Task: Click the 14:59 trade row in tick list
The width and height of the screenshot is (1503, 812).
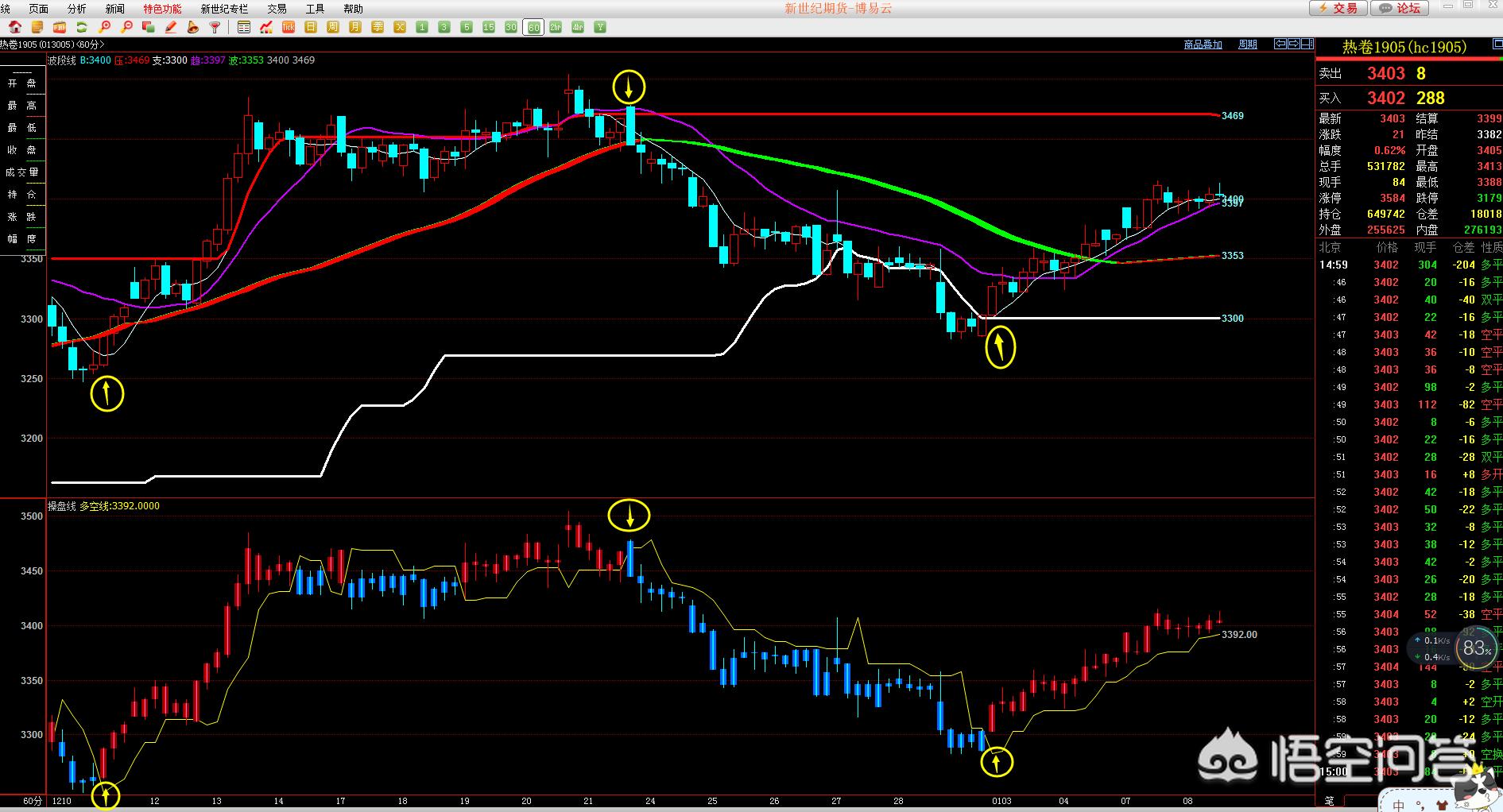Action: [1409, 265]
